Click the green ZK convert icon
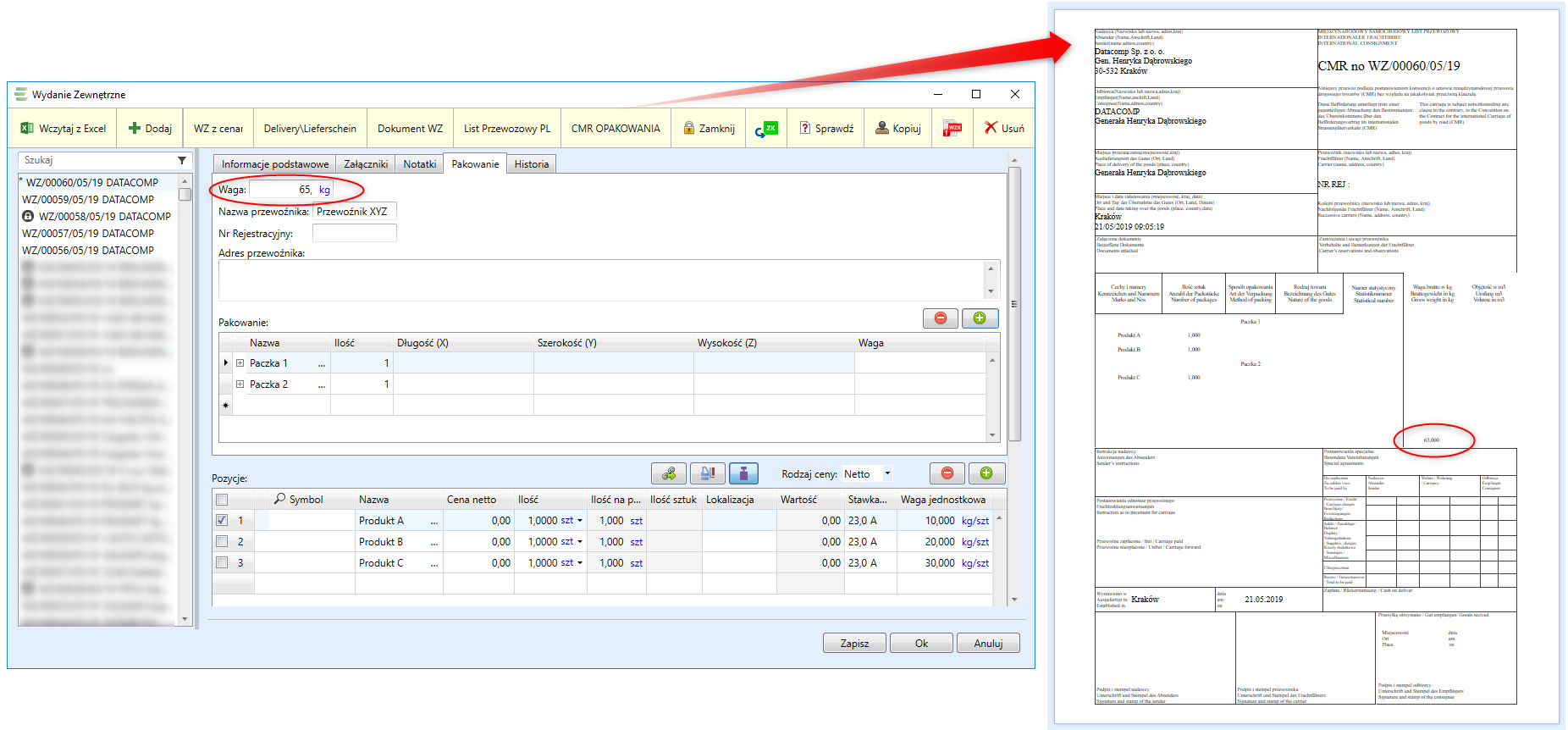This screenshot has width=1568, height=730. 766,129
